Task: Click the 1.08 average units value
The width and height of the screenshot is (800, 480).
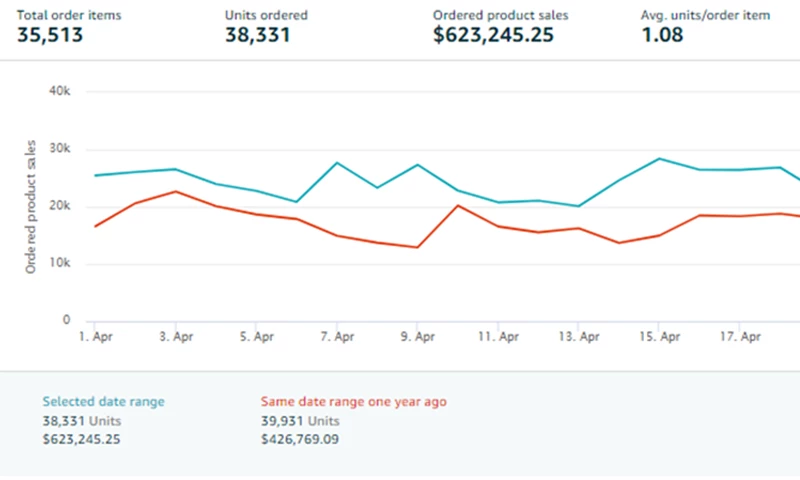Action: [661, 36]
